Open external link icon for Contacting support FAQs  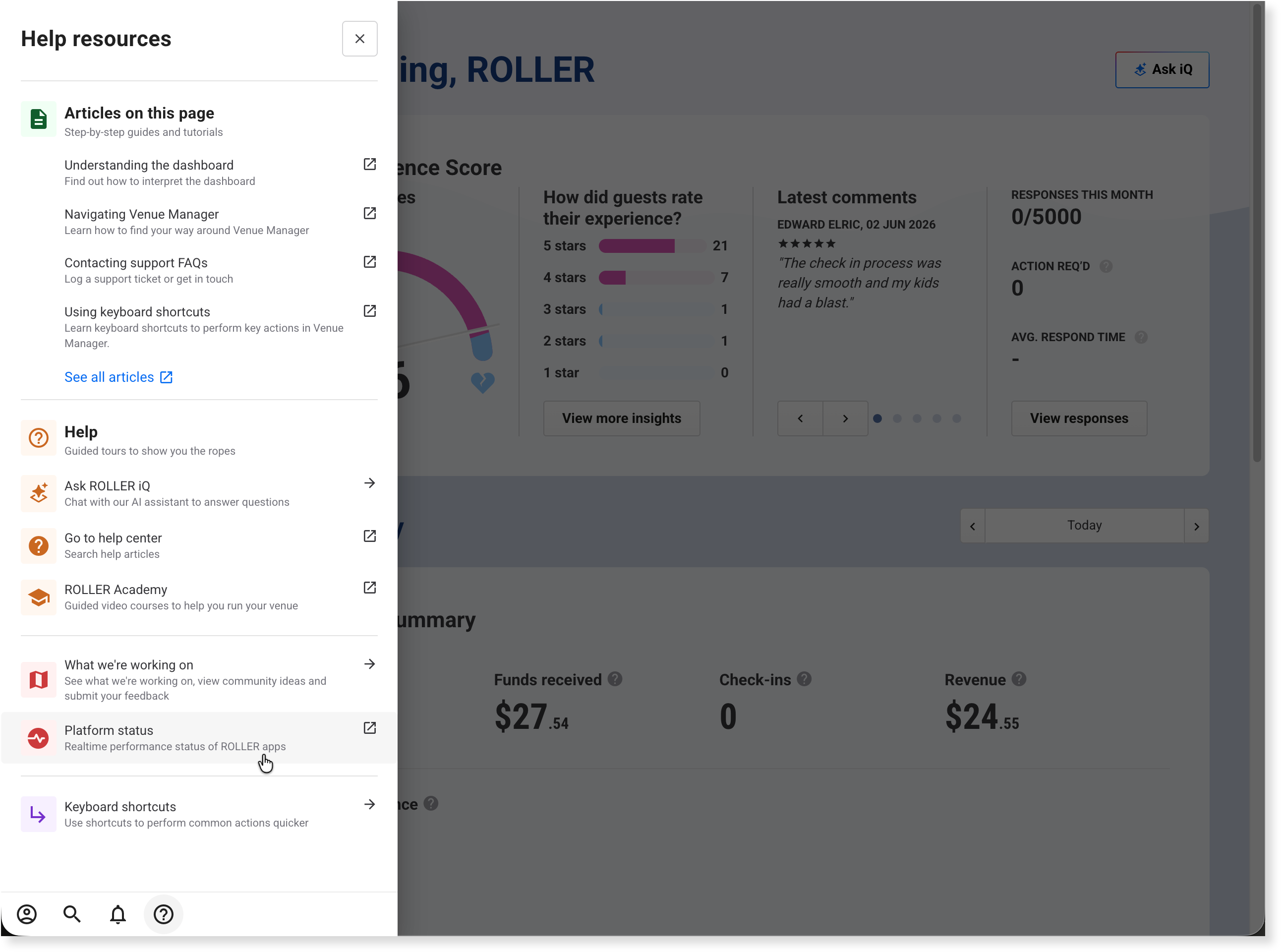[x=369, y=262]
